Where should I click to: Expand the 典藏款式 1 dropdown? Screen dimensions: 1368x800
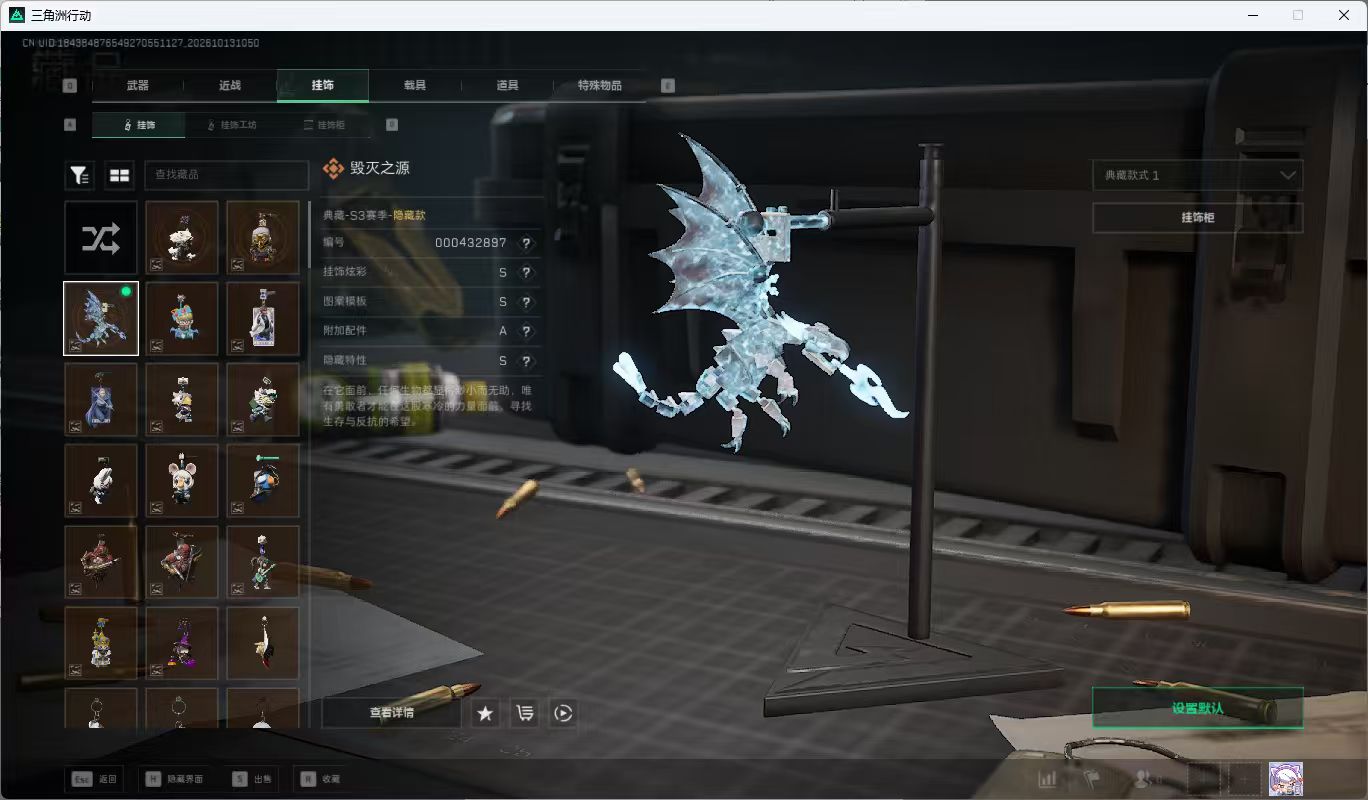[1197, 175]
